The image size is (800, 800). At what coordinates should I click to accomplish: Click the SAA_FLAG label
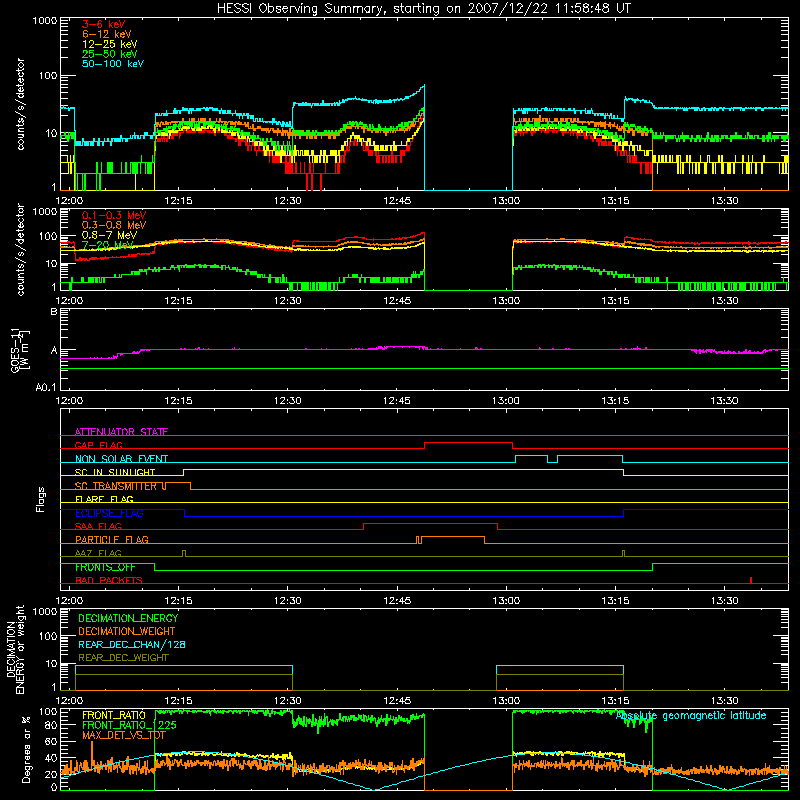pyautogui.click(x=98, y=527)
